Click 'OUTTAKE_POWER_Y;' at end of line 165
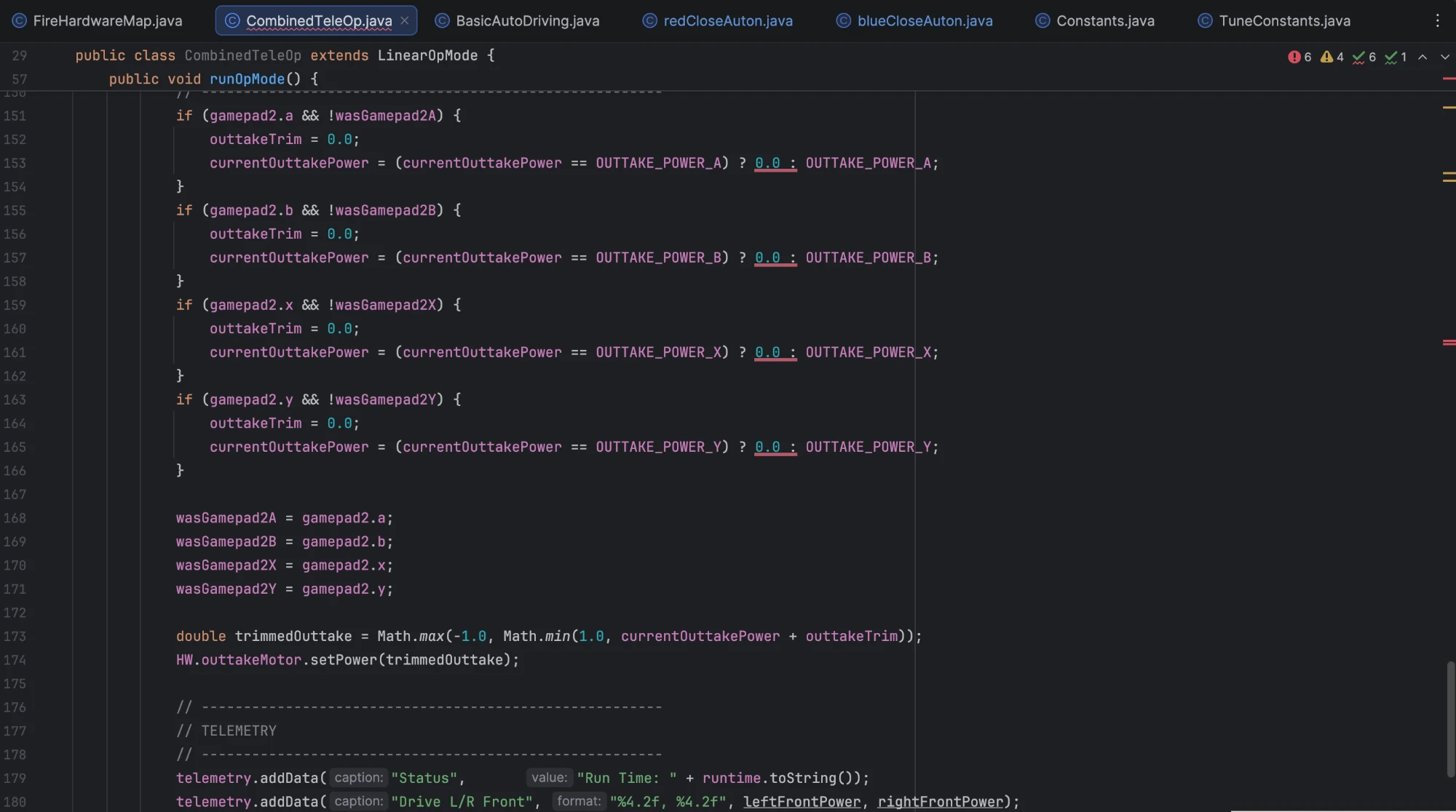This screenshot has height=812, width=1456. [x=872, y=447]
